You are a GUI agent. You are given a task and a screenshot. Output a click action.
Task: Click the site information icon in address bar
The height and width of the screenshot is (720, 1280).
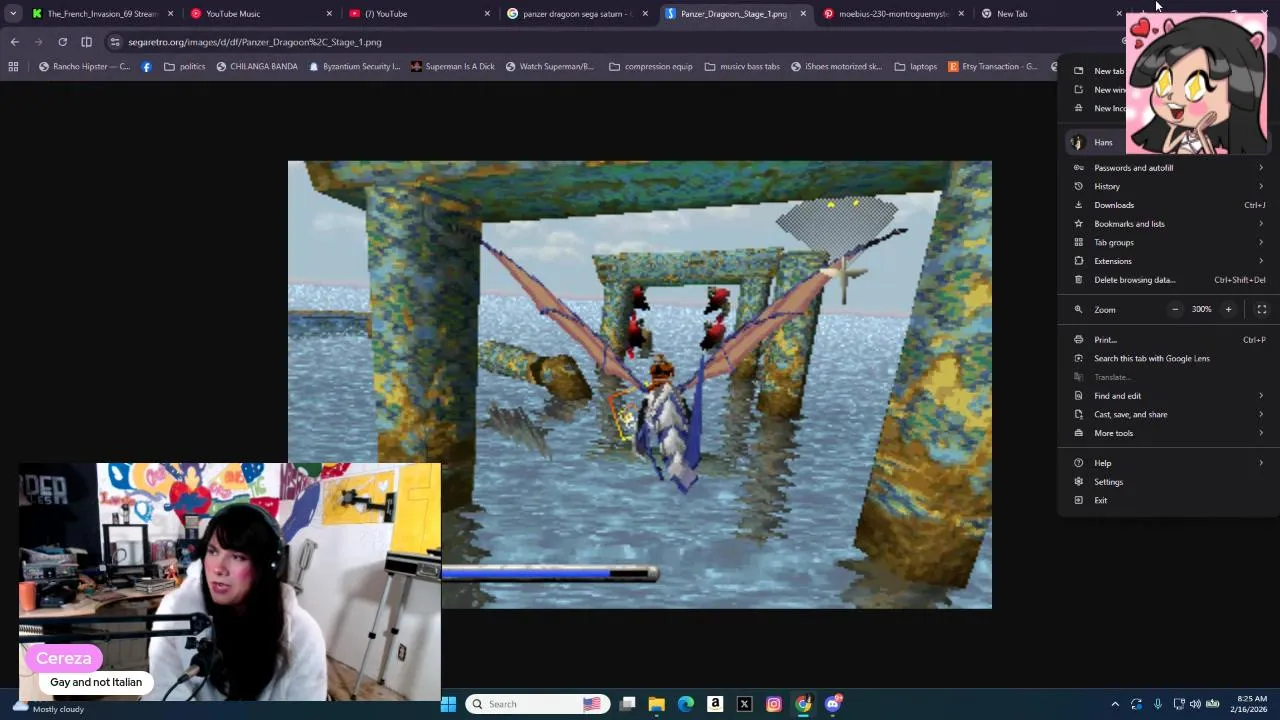[x=115, y=42]
